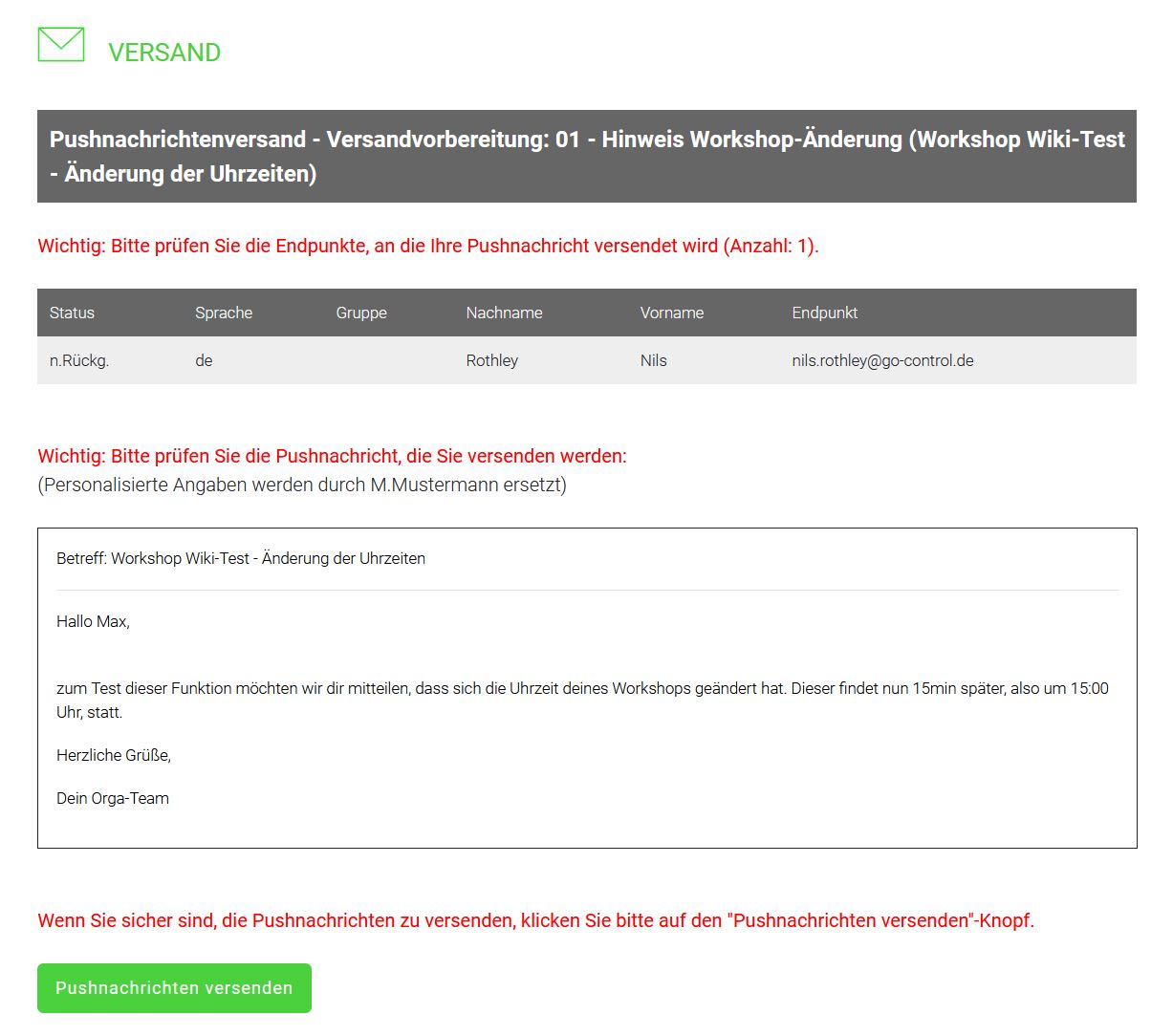Click the Vorname column header
Viewport: 1173px width, 1036px height.
(671, 313)
